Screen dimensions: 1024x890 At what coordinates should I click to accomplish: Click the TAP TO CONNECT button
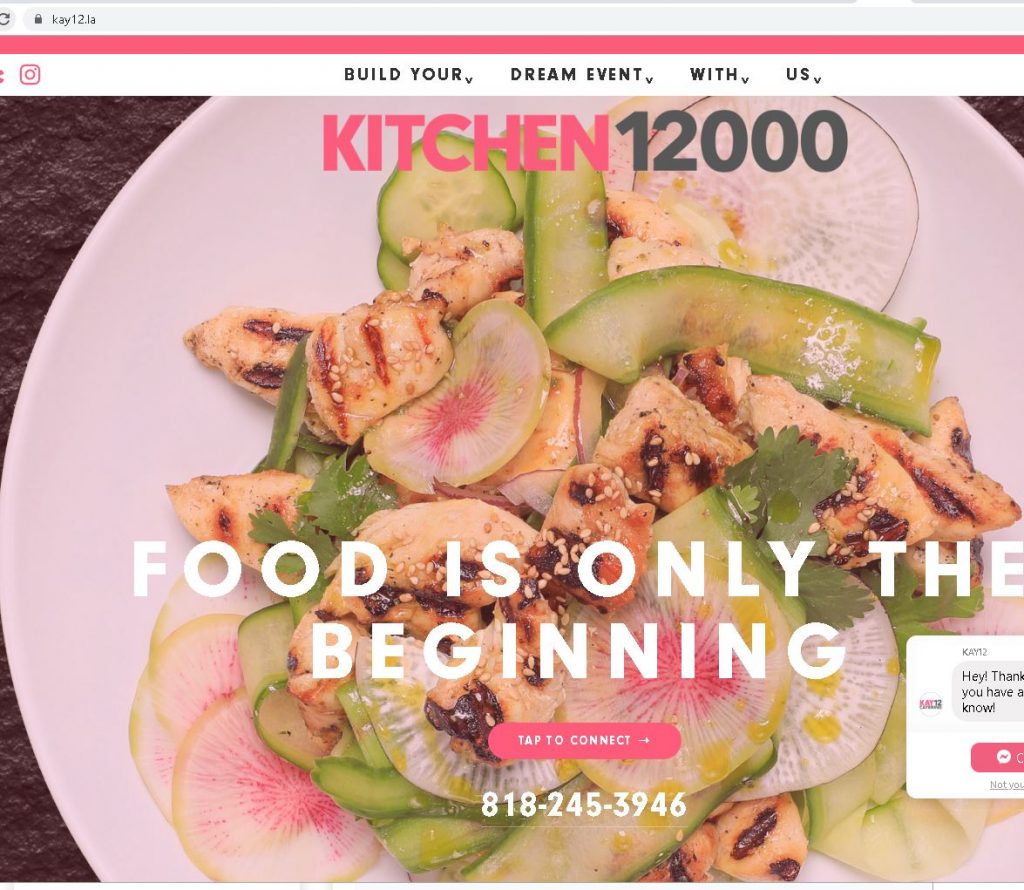[584, 740]
